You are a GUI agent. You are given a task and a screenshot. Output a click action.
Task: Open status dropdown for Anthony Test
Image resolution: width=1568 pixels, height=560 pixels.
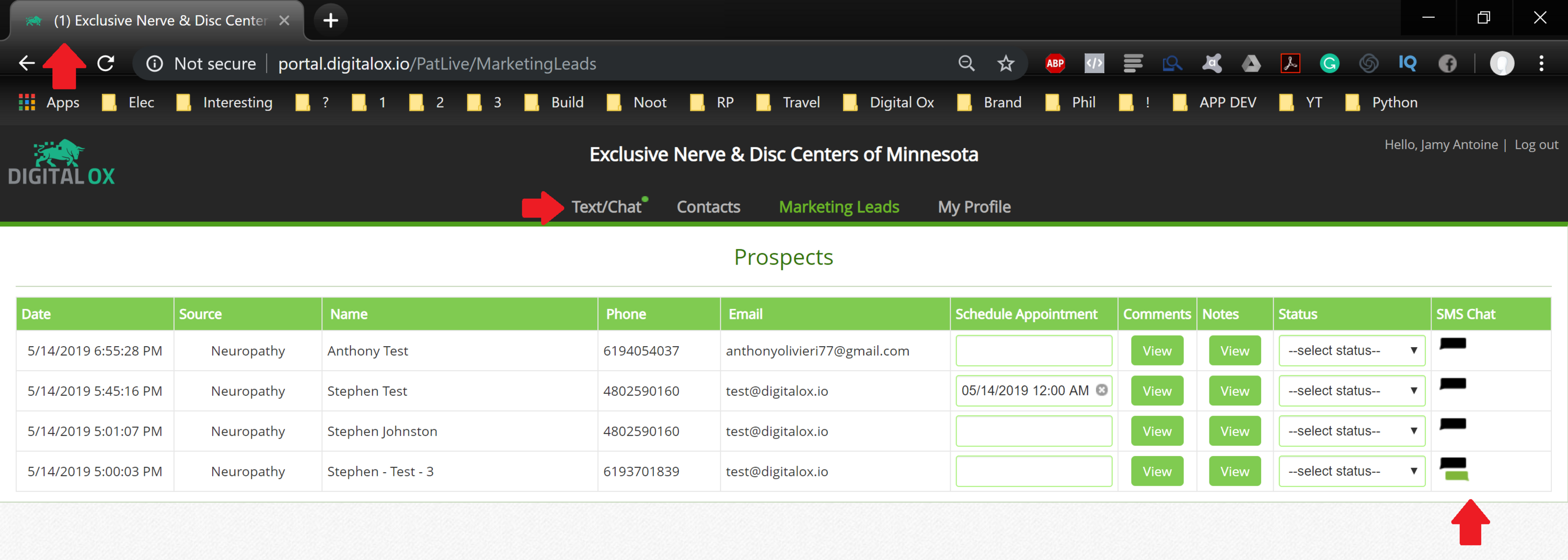coord(1351,351)
